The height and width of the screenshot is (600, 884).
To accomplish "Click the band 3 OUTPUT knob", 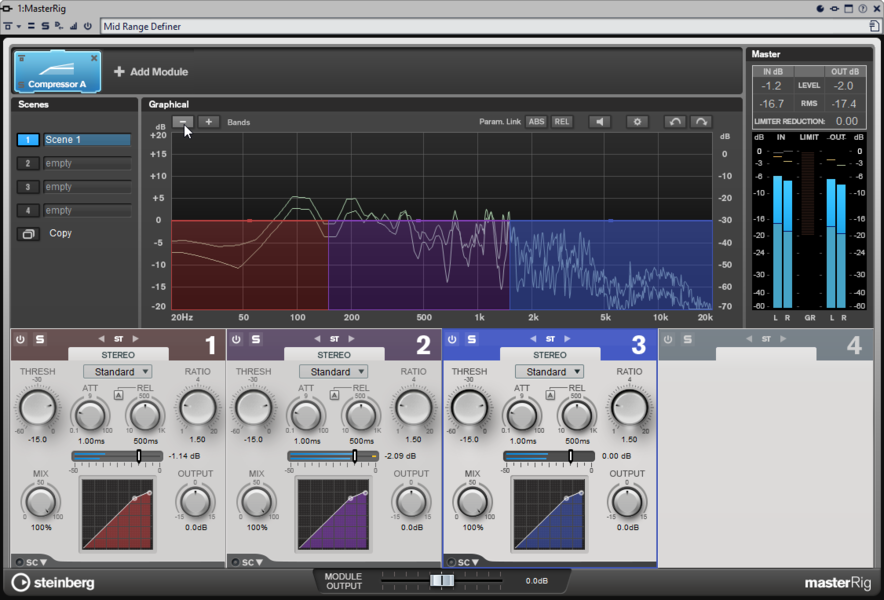I will pyautogui.click(x=627, y=501).
